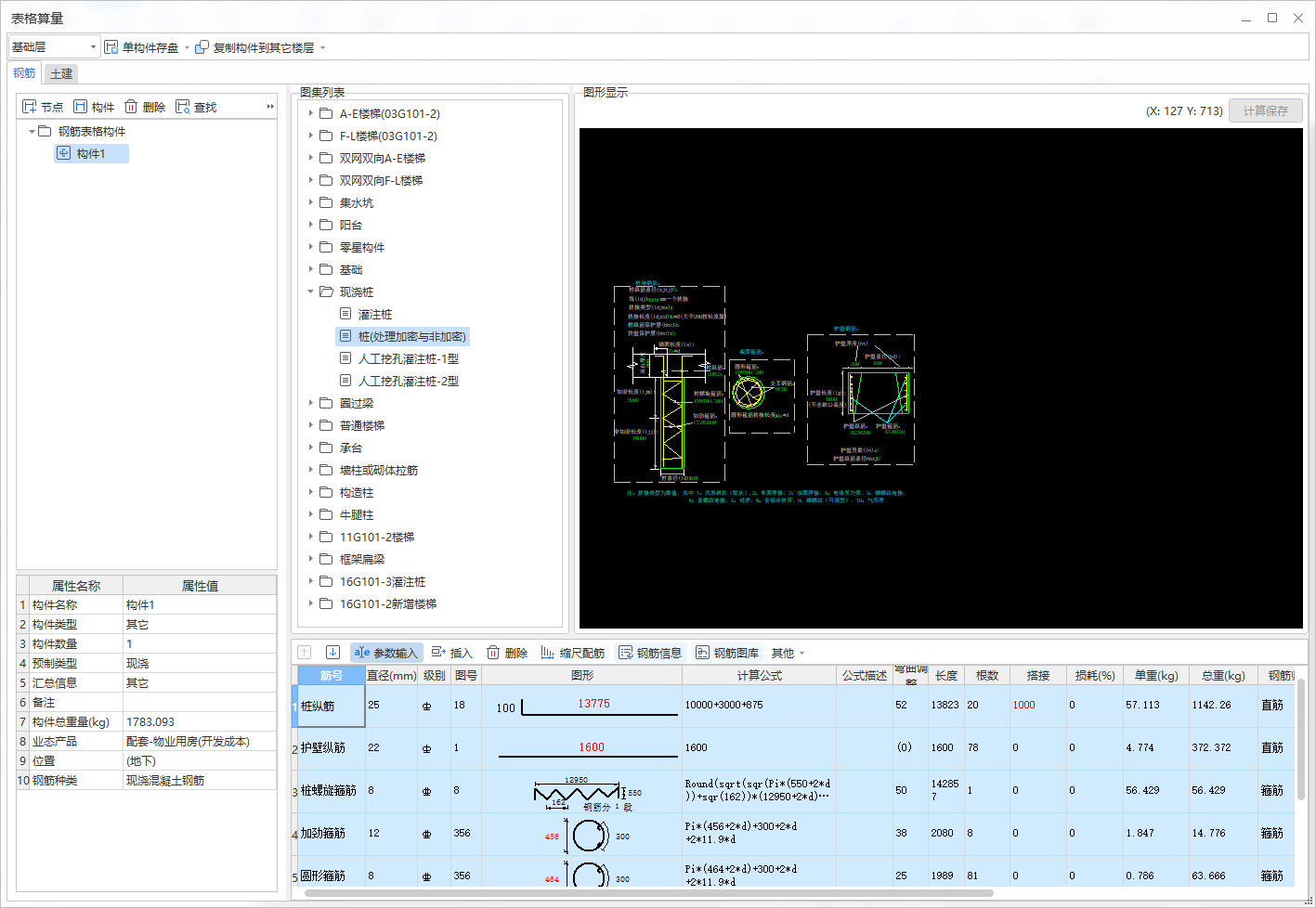1316x908 pixels.
Task: Click the 构件名称 property value 构件1
Action: pos(200,604)
